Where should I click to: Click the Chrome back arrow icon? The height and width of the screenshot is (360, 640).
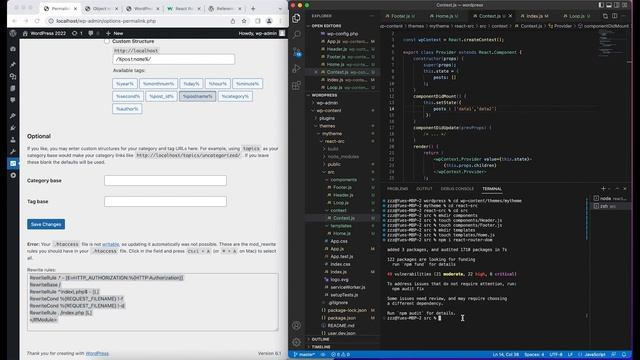14,21
